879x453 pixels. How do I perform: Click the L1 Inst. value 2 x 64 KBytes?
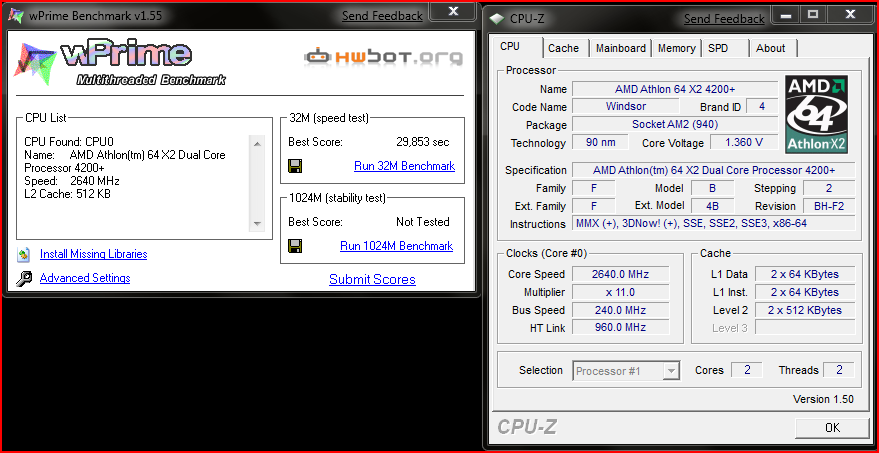804,292
